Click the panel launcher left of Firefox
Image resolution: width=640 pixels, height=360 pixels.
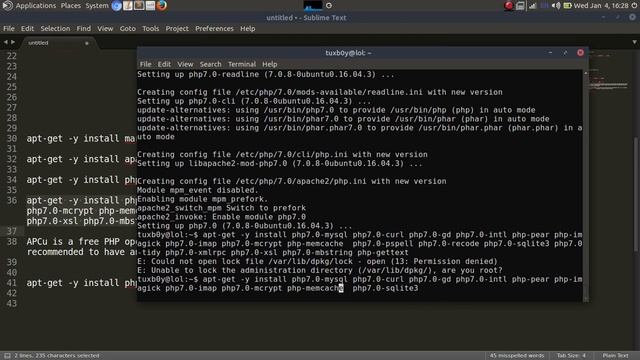[x=151, y=6]
